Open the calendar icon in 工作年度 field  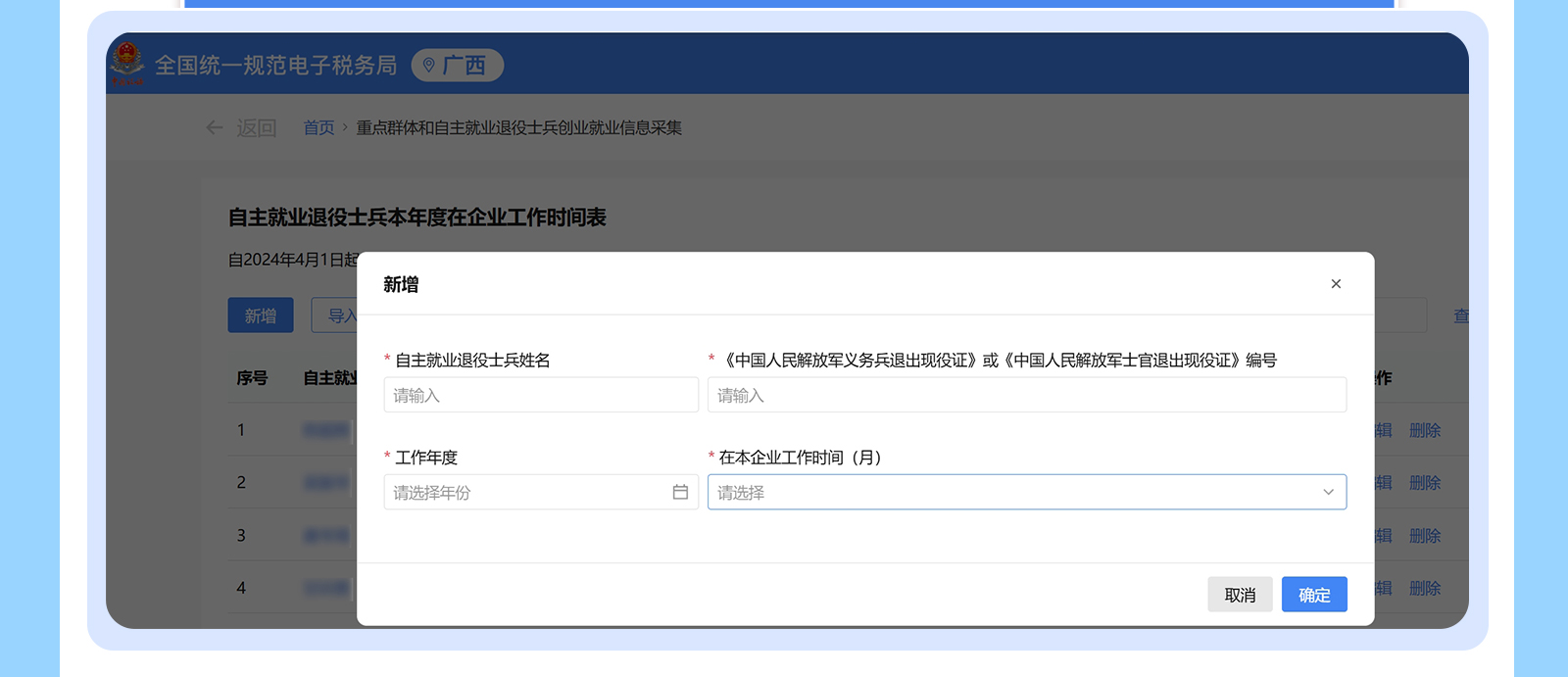pos(680,492)
